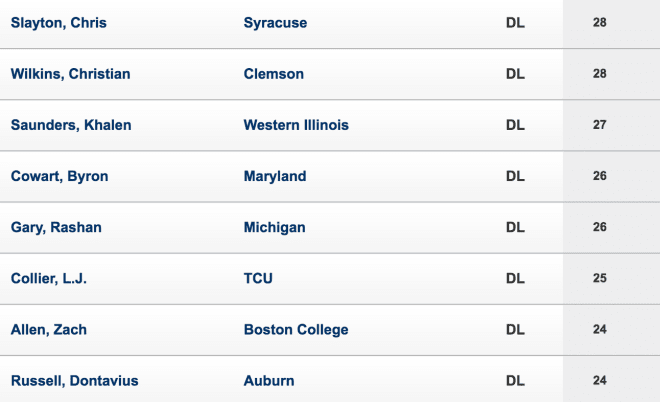
Task: Click the Boston College school link
Action: pyautogui.click(x=296, y=330)
